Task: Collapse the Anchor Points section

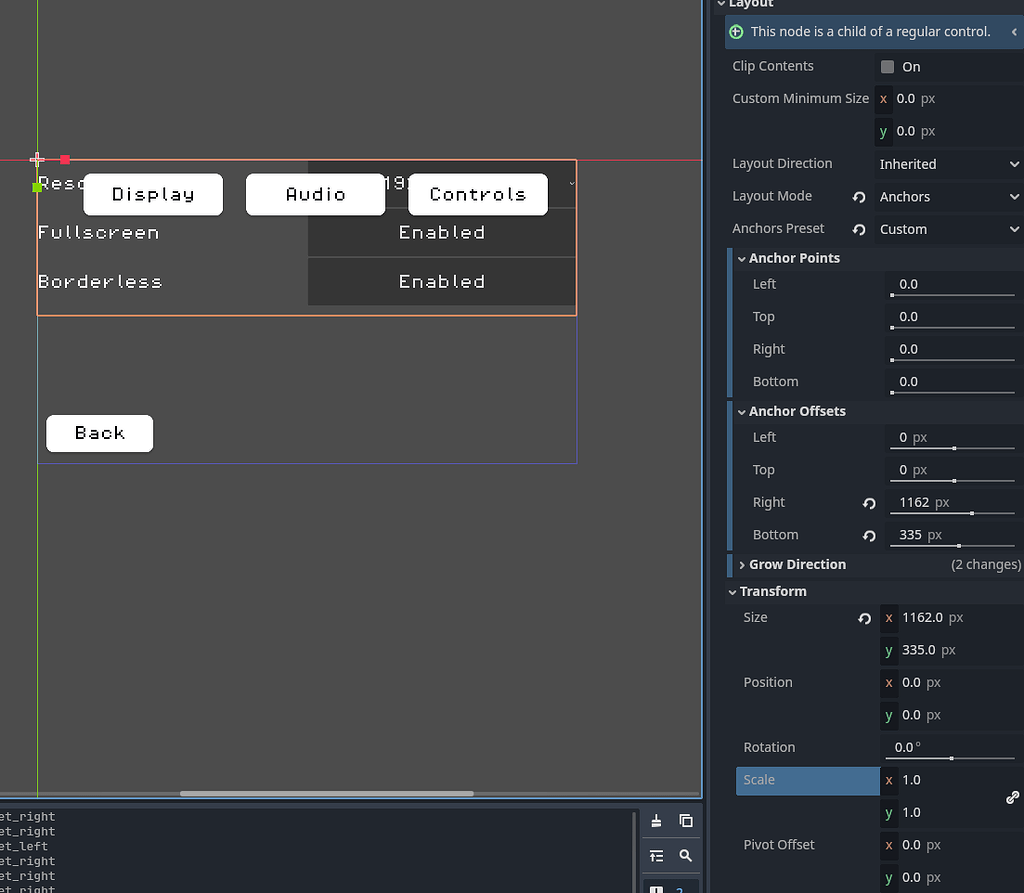Action: 741,258
